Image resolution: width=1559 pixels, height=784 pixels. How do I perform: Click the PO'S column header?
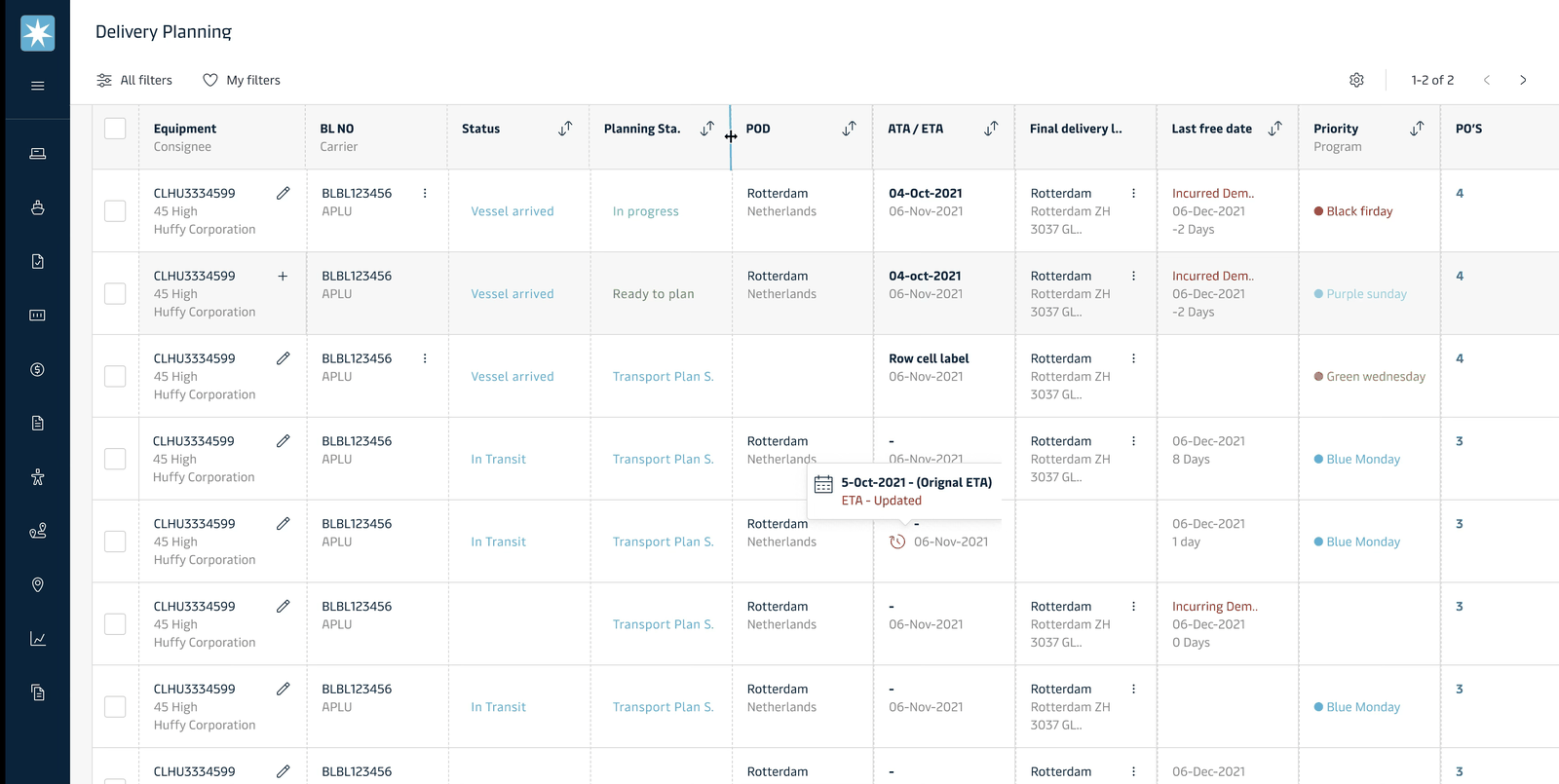(1468, 129)
